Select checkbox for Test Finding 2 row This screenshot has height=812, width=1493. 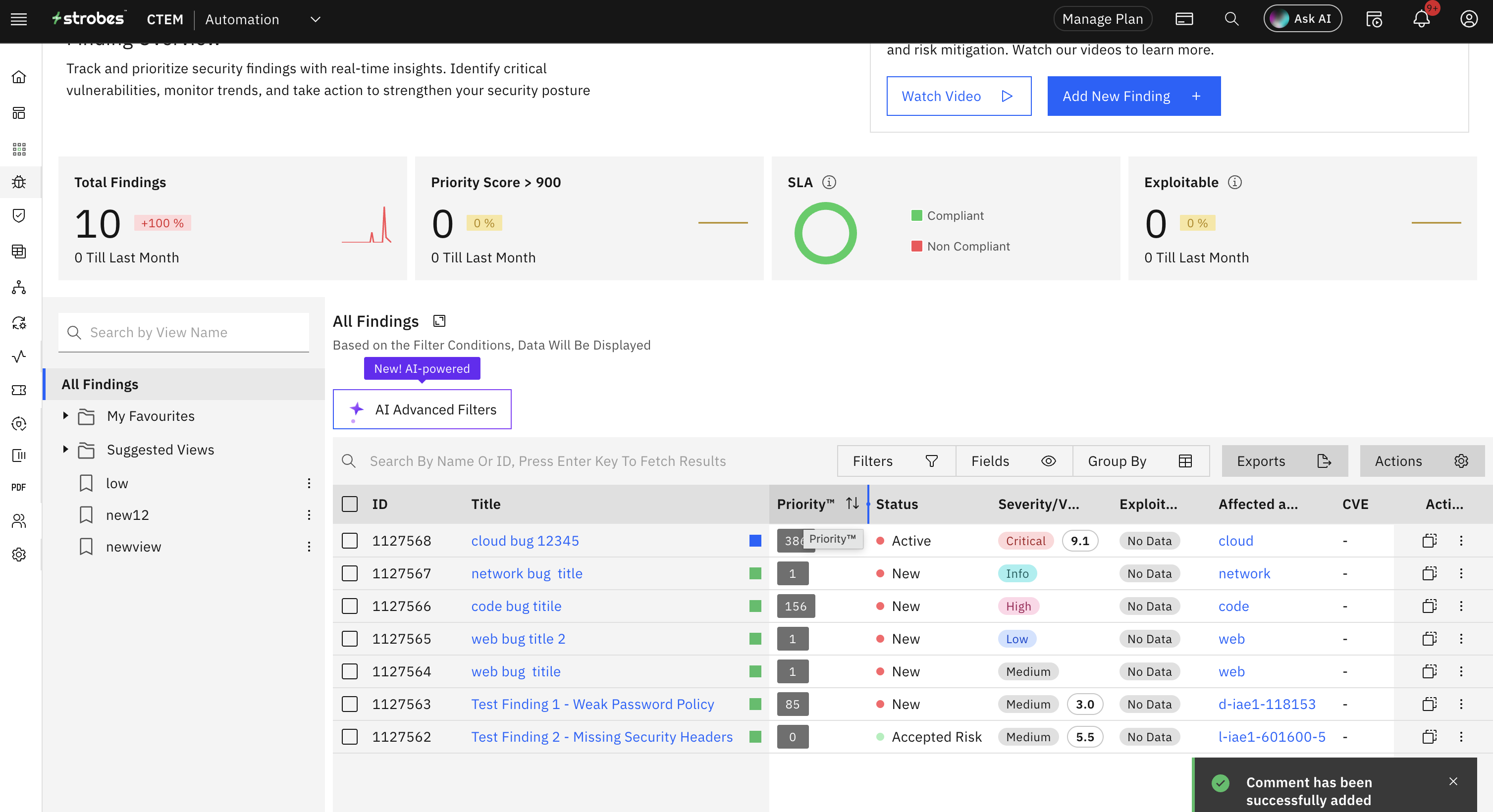[x=350, y=737]
